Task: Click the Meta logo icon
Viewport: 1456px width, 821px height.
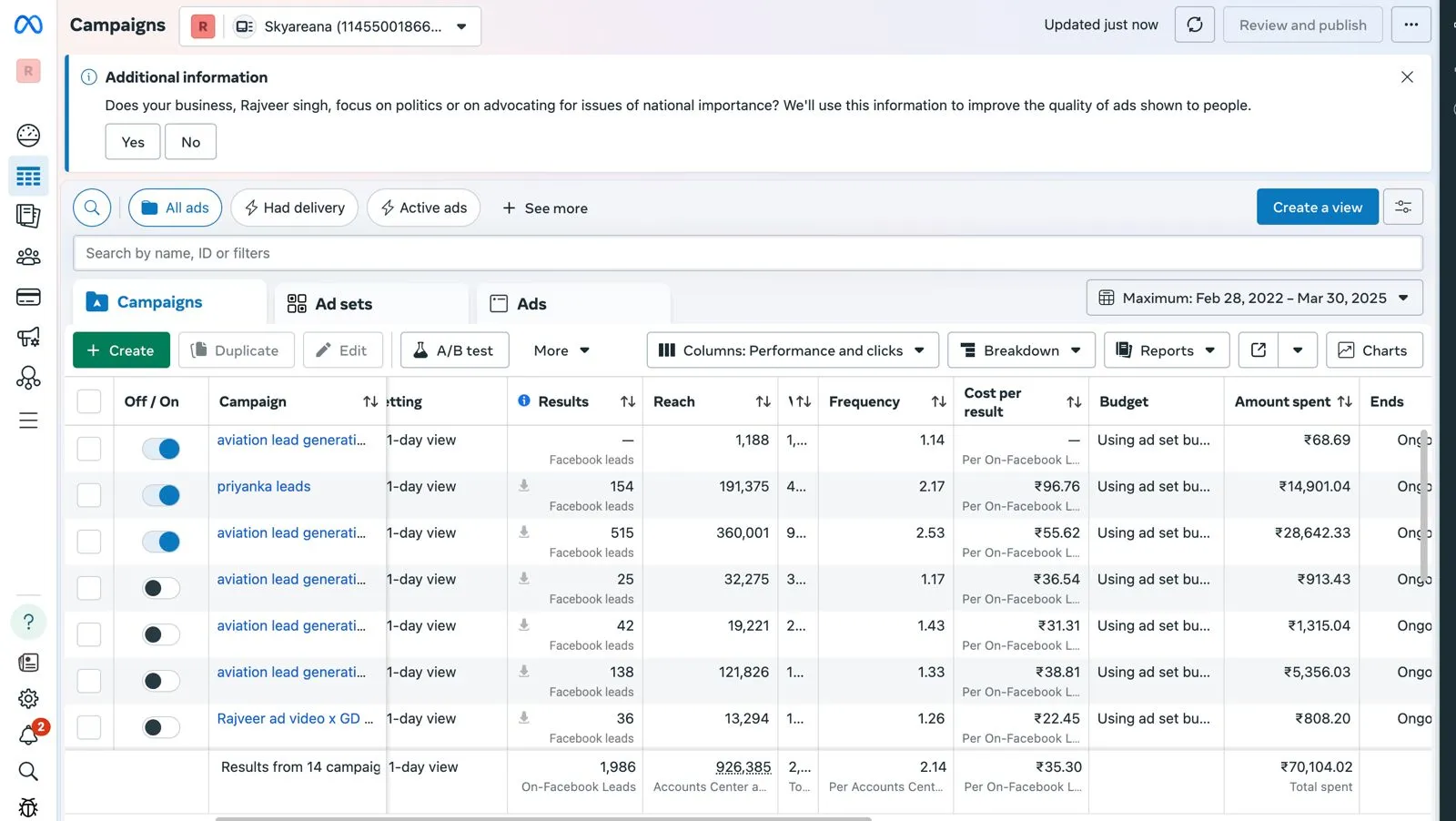Action: tap(28, 25)
